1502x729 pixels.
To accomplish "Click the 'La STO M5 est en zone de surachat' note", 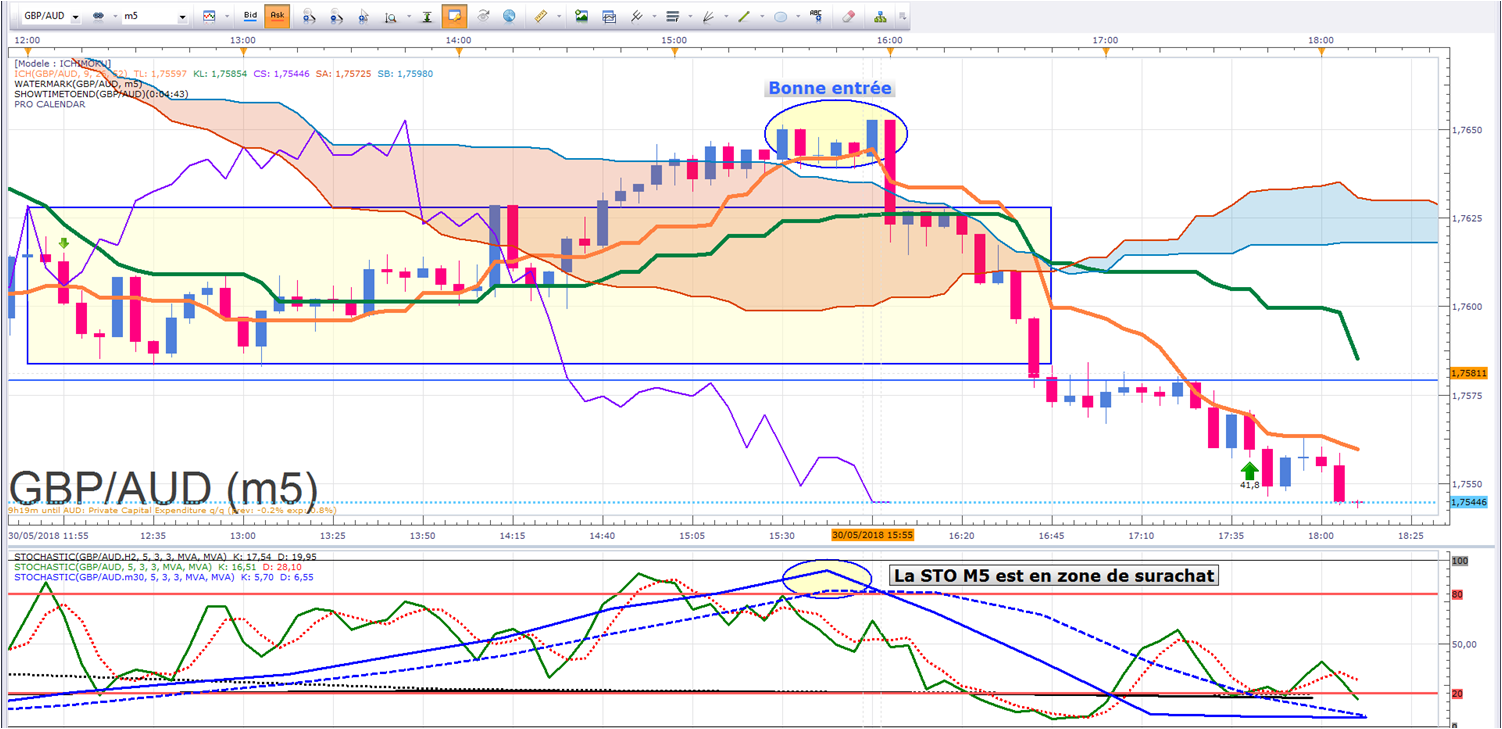I will click(x=1054, y=575).
